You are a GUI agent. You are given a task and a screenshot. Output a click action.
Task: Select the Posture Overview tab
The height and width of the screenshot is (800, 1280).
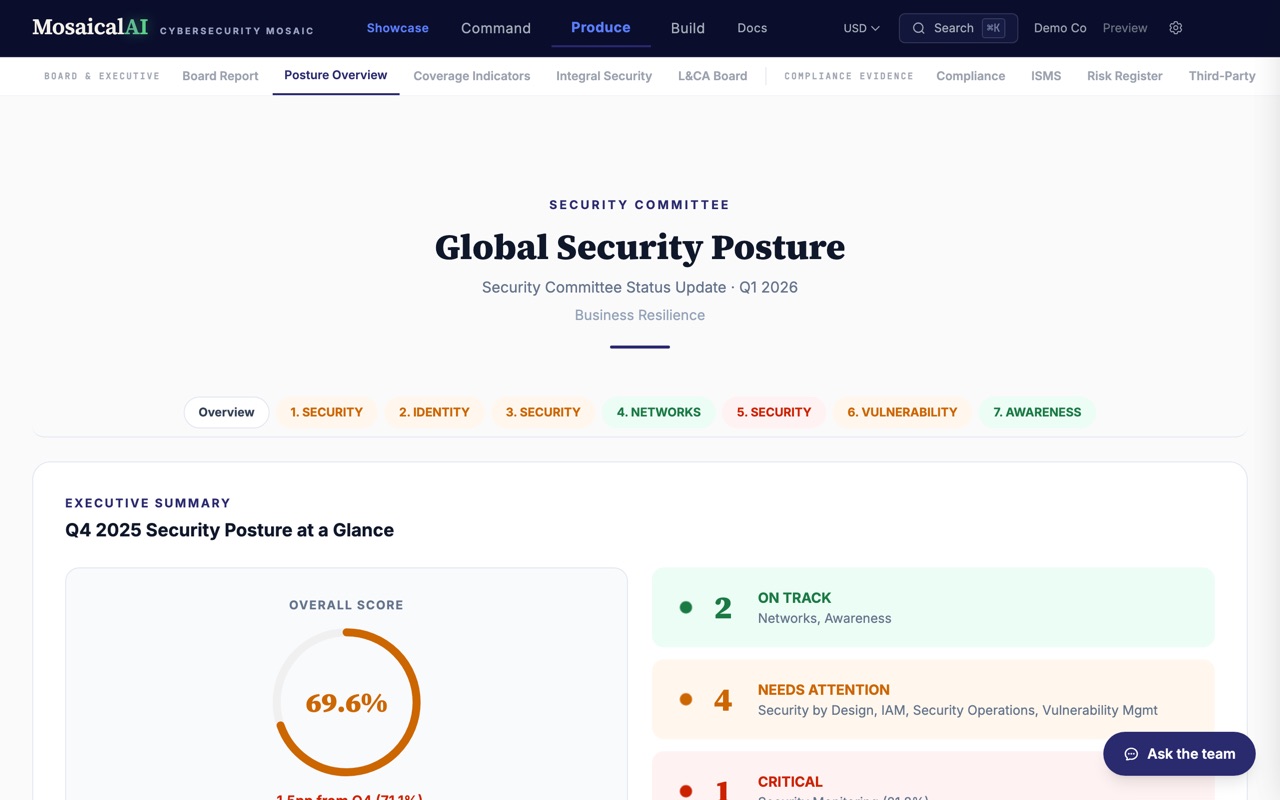pyautogui.click(x=336, y=75)
